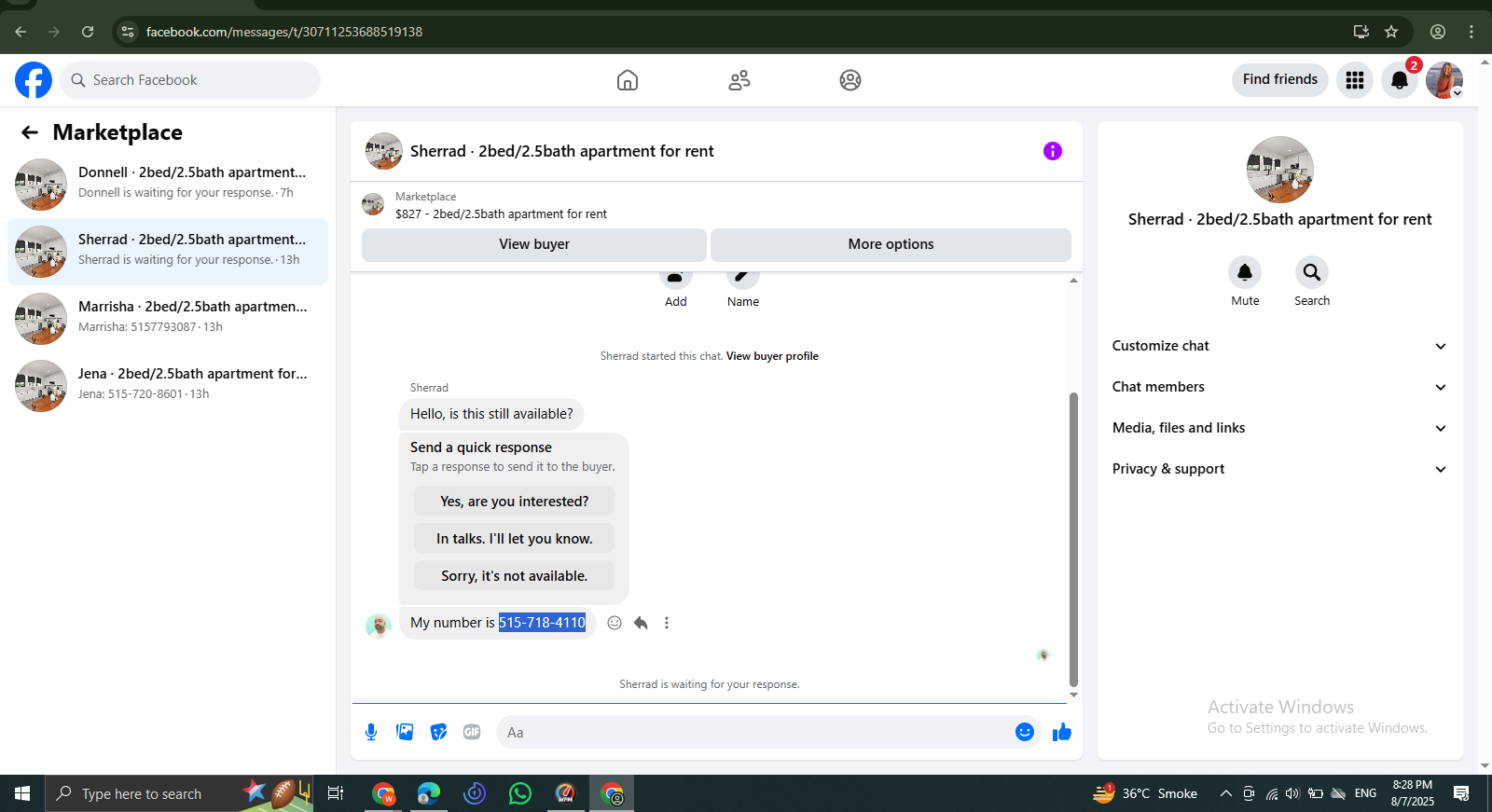Open the Windows notification center
The width and height of the screenshot is (1492, 812).
(x=1461, y=793)
